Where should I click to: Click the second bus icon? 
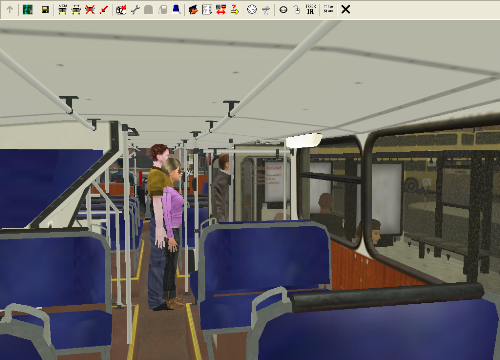[x=76, y=10]
